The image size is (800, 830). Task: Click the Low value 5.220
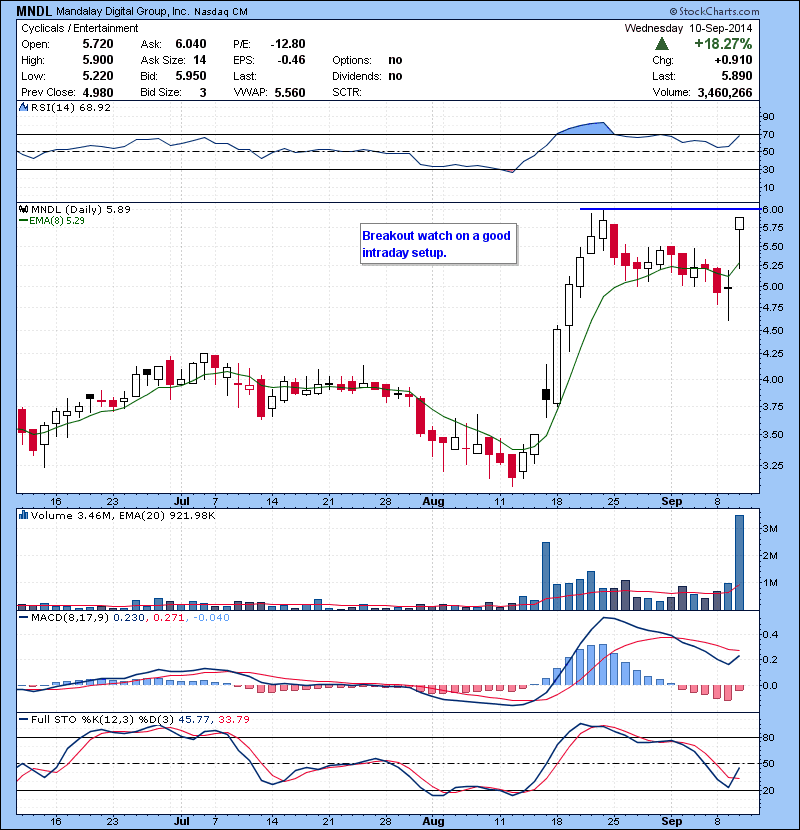click(x=98, y=76)
